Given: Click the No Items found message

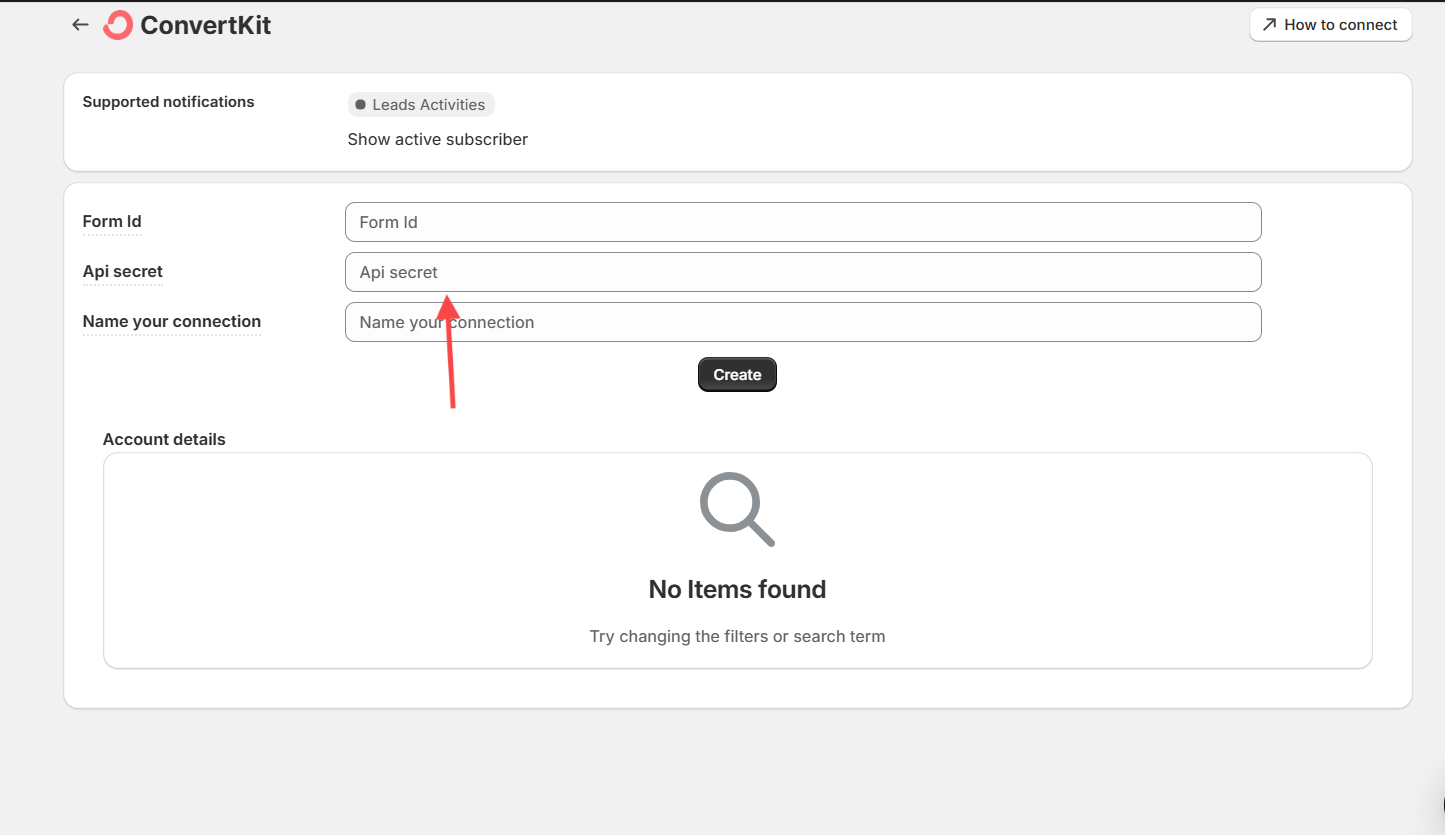Looking at the screenshot, I should tap(737, 589).
